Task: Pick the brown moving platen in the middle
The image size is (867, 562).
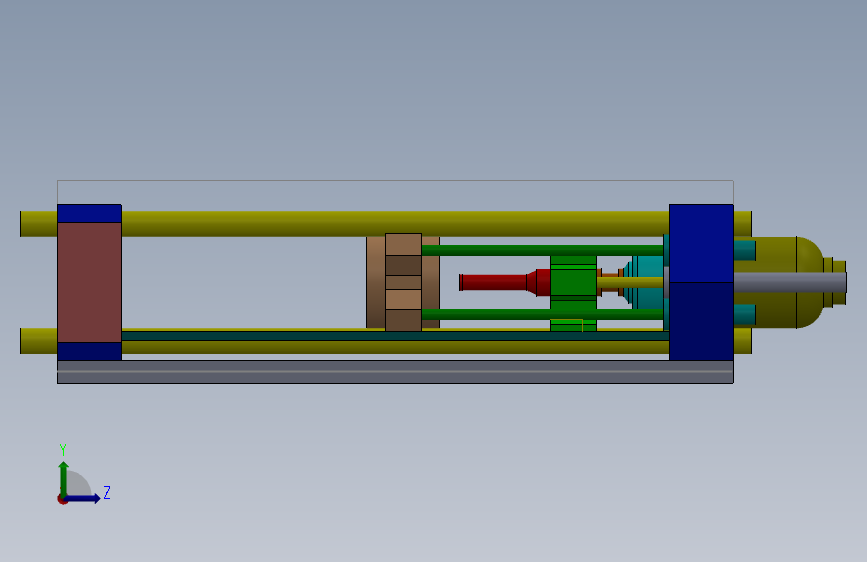Action: coord(403,282)
